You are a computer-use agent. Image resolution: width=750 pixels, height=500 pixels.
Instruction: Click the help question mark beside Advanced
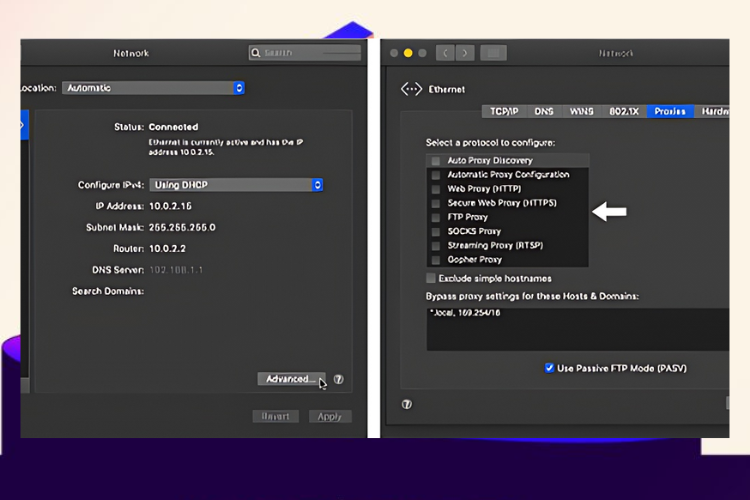(339, 379)
